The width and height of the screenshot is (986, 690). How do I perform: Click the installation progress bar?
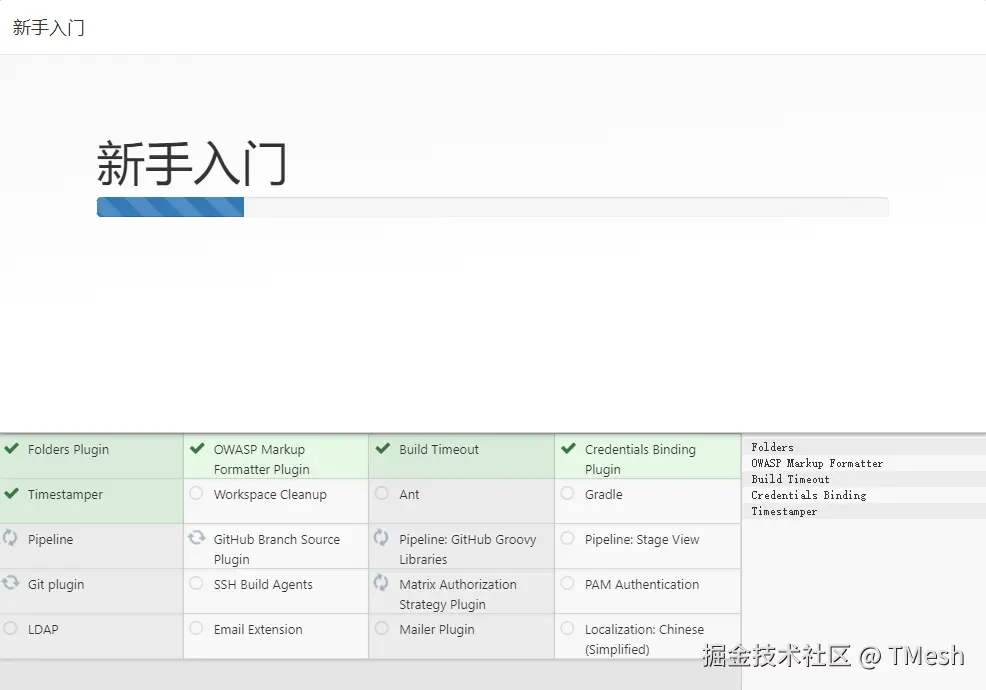[x=493, y=207]
